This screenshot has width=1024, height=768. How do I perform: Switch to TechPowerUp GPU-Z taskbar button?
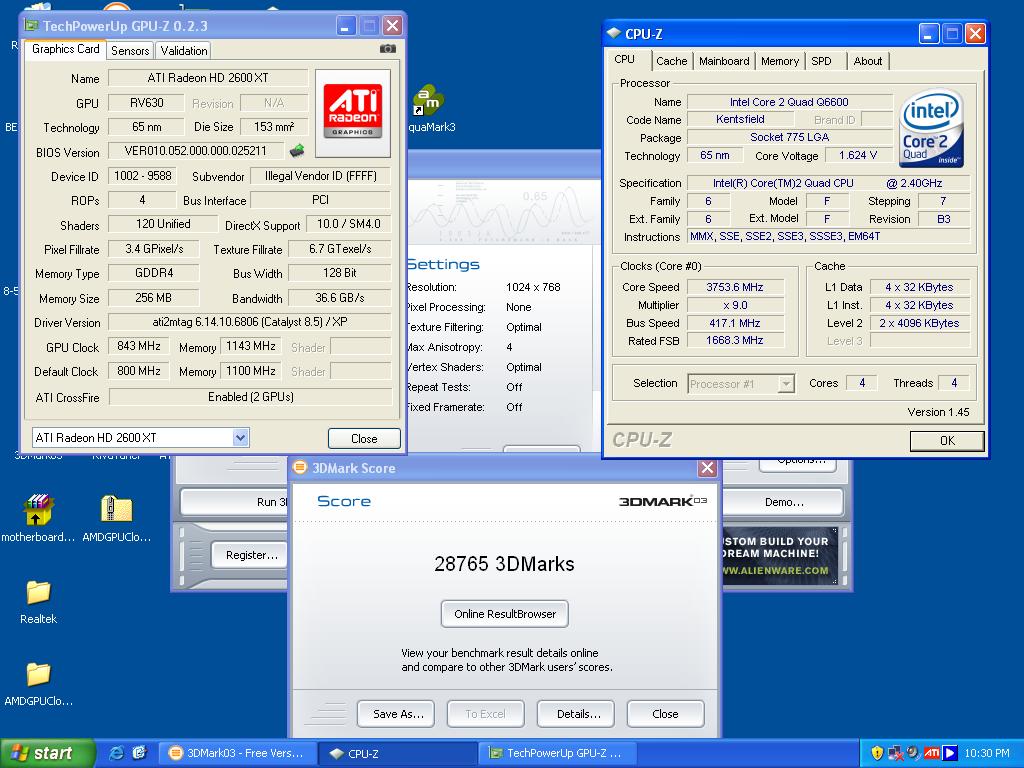[x=556, y=753]
